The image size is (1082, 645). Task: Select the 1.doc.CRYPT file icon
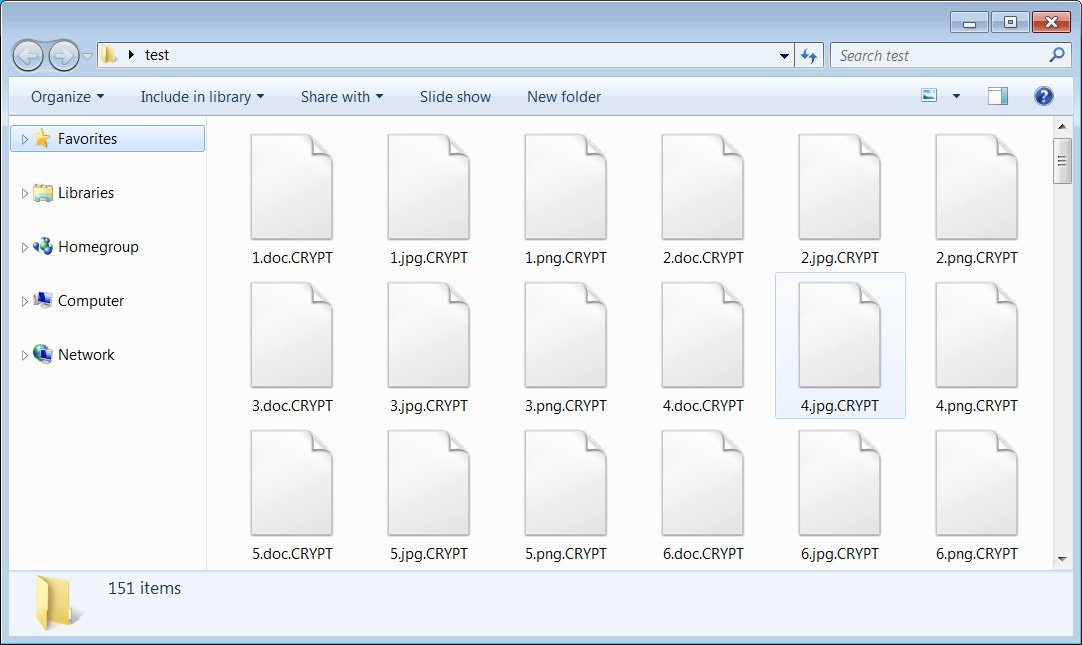[292, 187]
